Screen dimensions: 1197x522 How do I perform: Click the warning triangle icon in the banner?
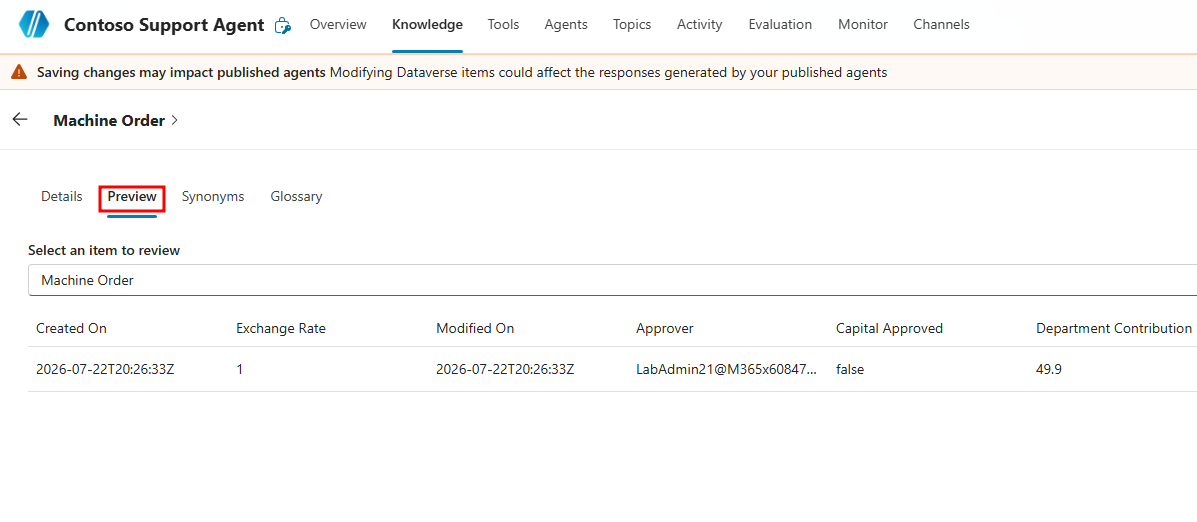(x=19, y=72)
